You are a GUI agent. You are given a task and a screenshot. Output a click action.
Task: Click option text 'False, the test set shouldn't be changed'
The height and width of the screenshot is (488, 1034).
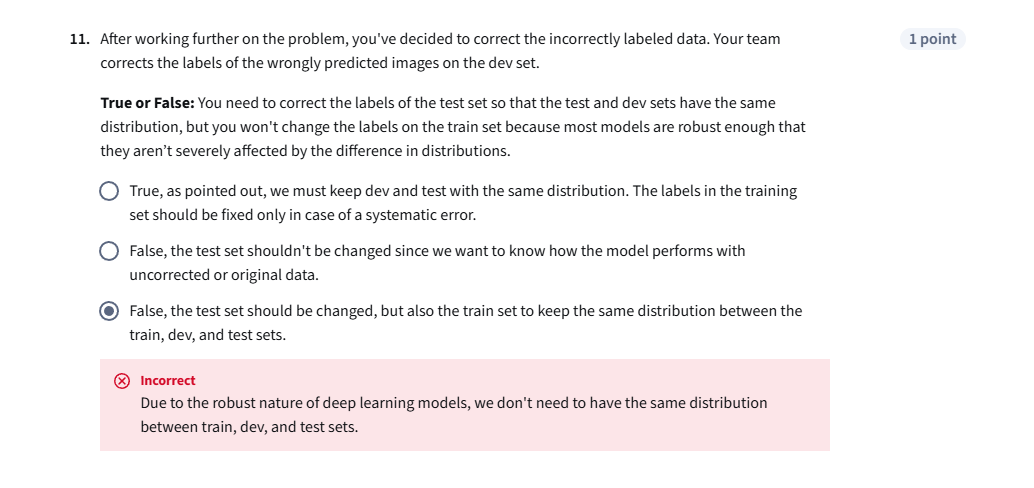pyautogui.click(x=270, y=251)
